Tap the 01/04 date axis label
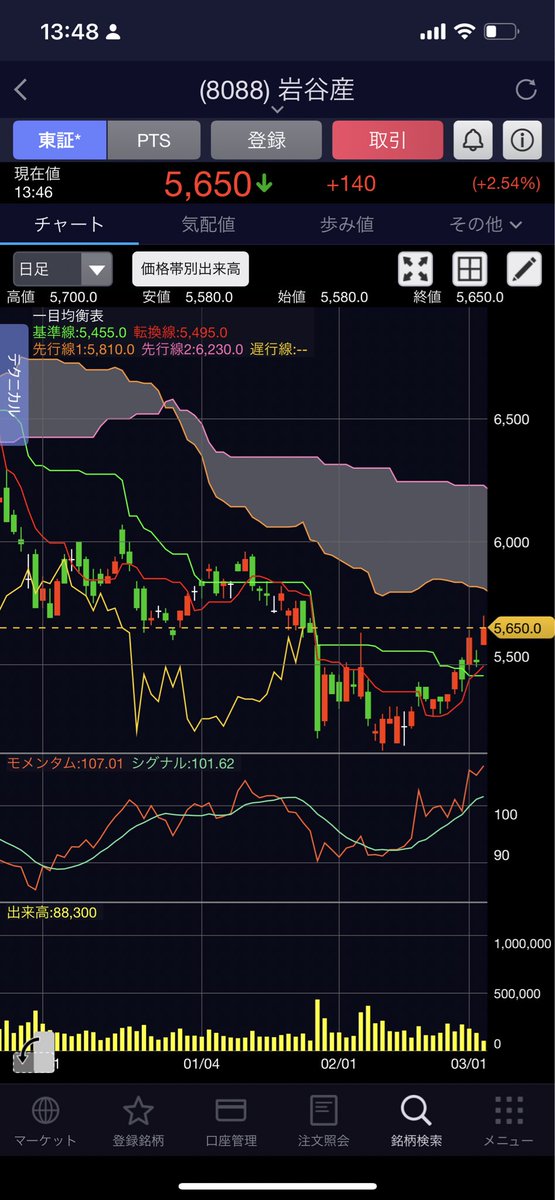The image size is (555, 1200). point(202,1063)
